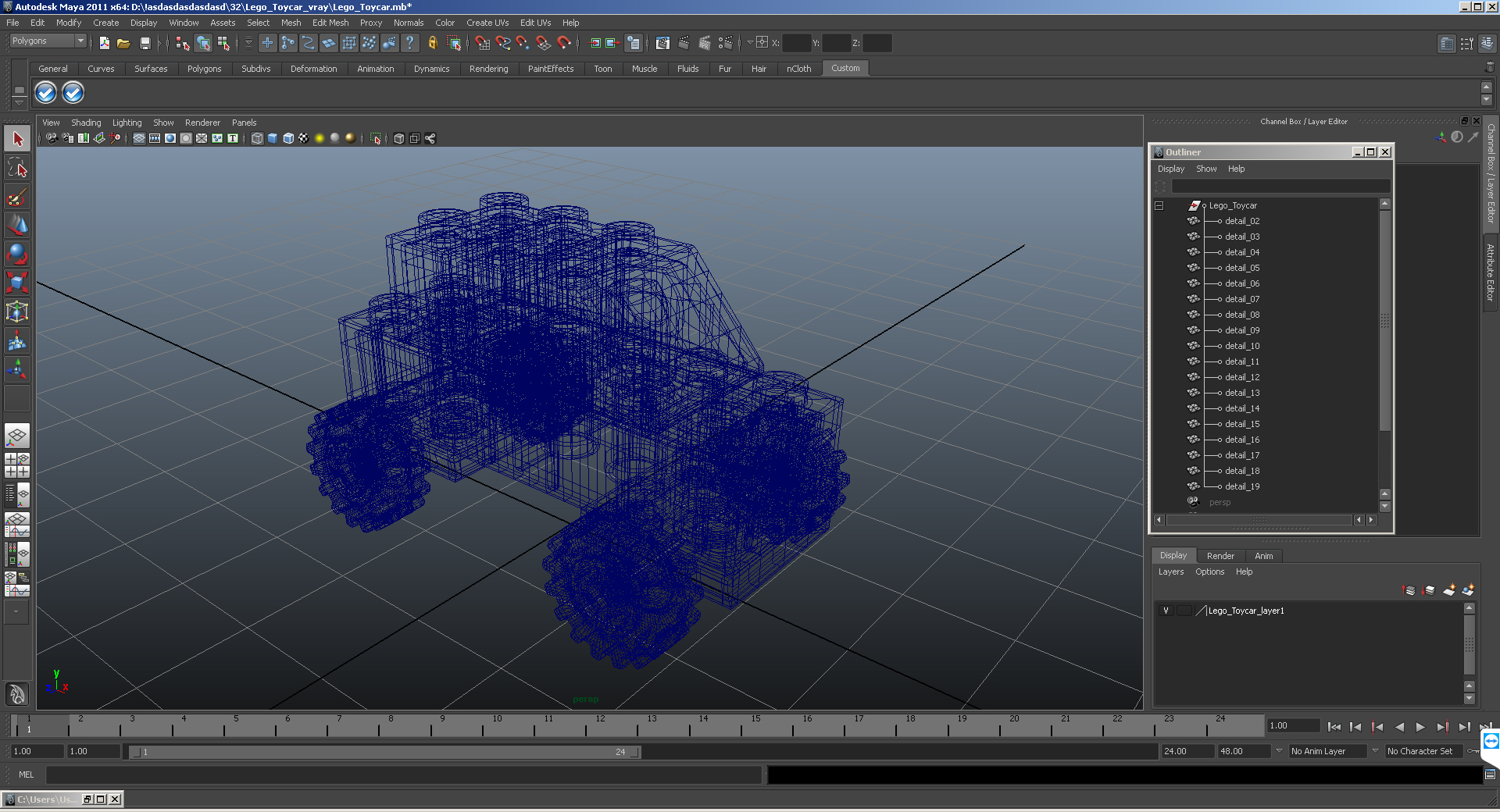
Task: Open the Render Settings window icon
Action: tap(725, 43)
